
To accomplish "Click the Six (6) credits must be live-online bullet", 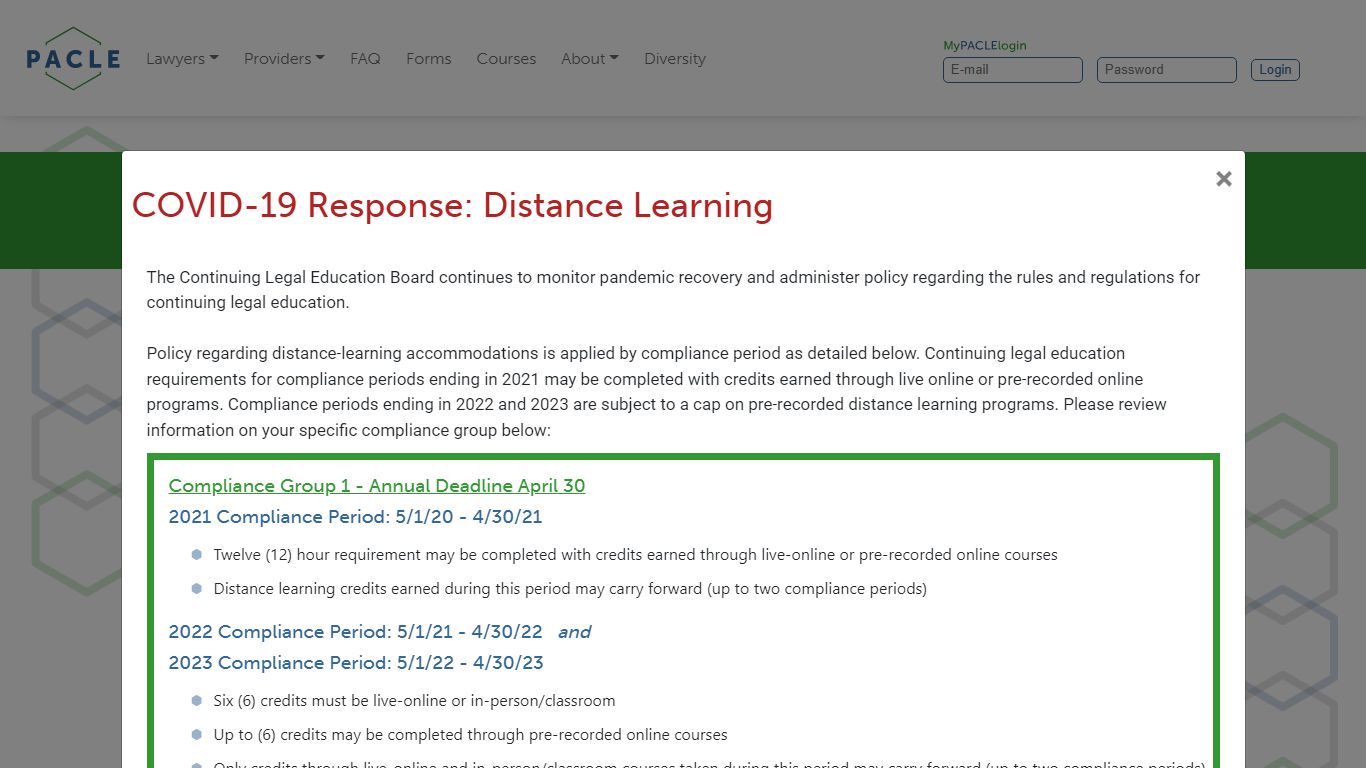I will tap(415, 701).
